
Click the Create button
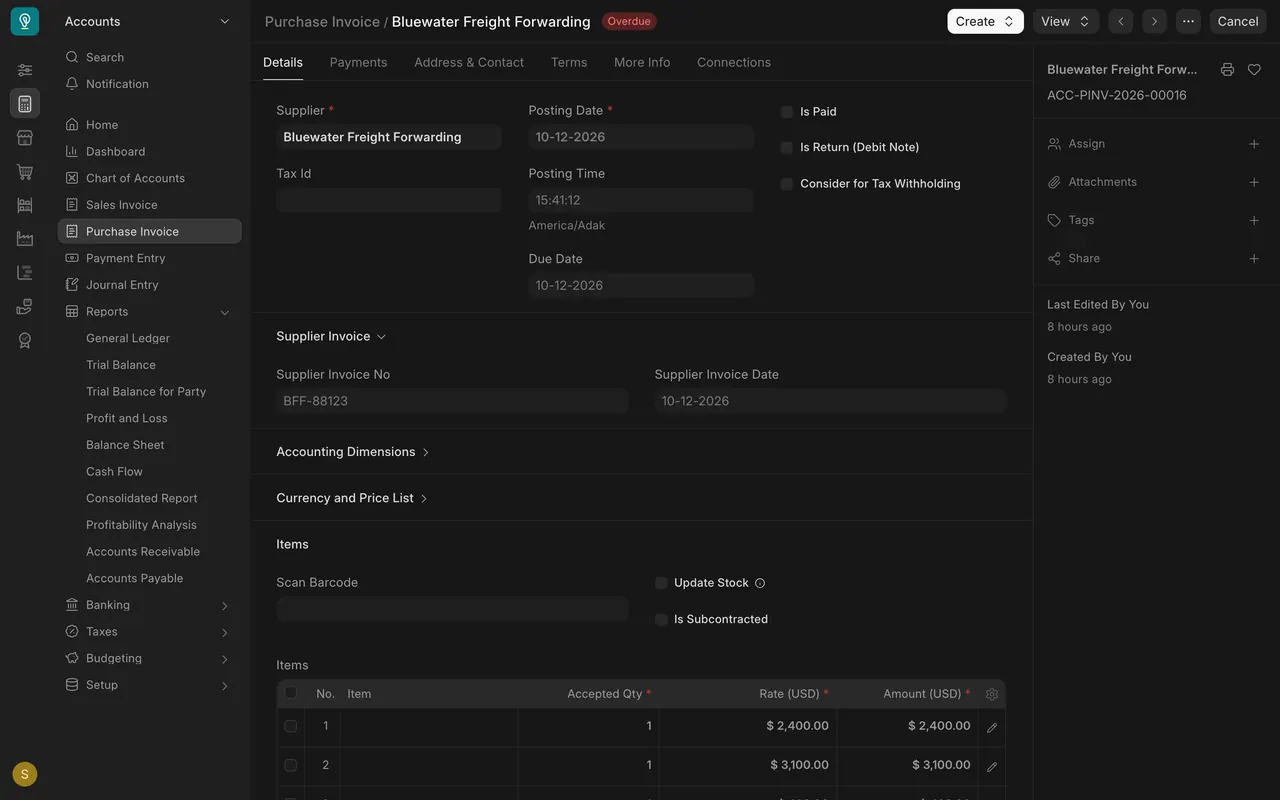tap(985, 21)
